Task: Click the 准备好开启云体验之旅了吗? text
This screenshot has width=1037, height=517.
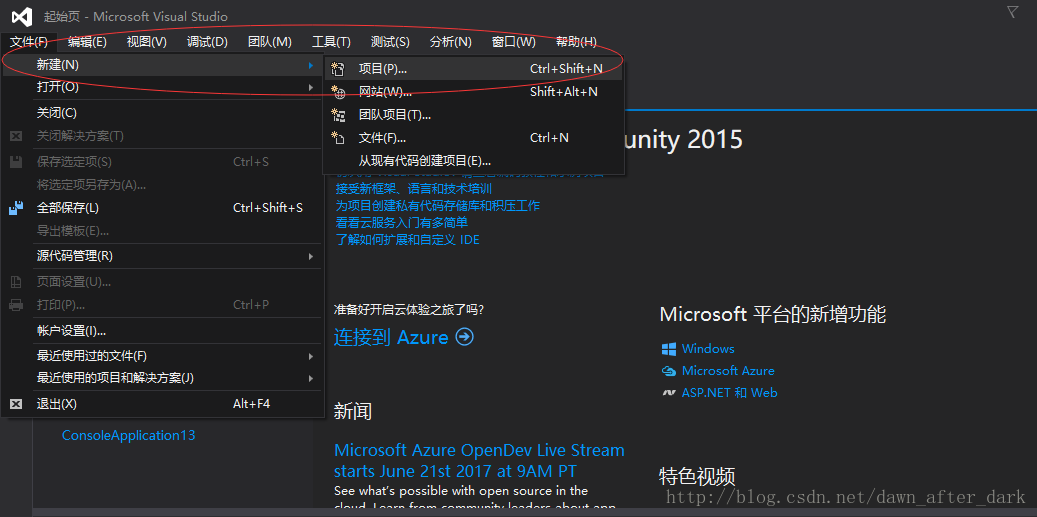Action: 409,309
